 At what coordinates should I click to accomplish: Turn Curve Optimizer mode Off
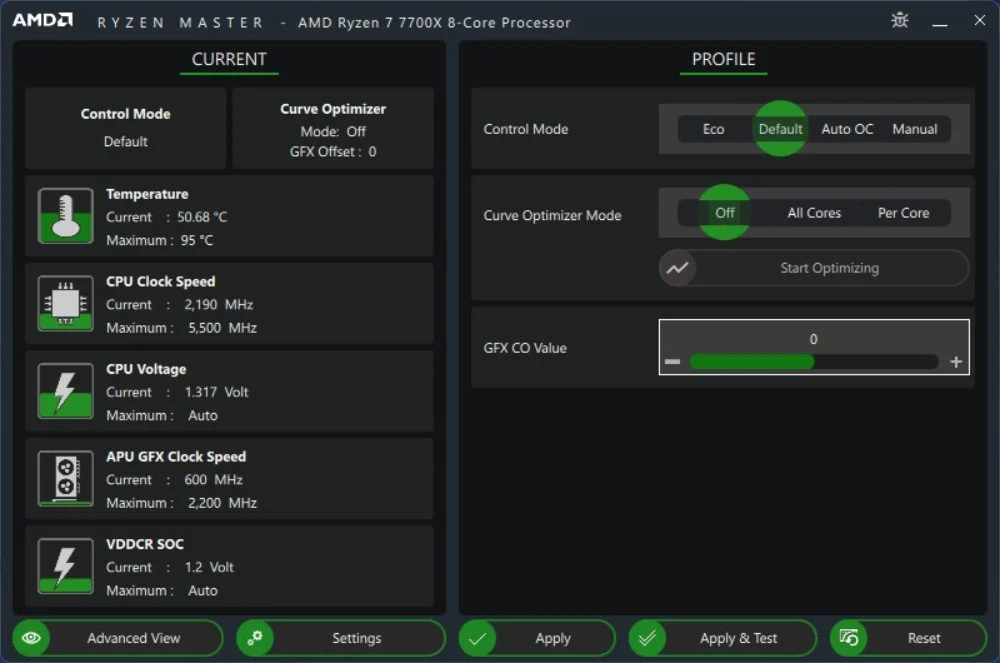(x=725, y=213)
